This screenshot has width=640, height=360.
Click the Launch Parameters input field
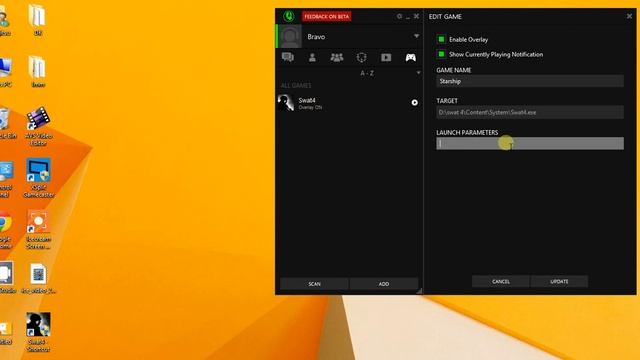[x=530, y=143]
